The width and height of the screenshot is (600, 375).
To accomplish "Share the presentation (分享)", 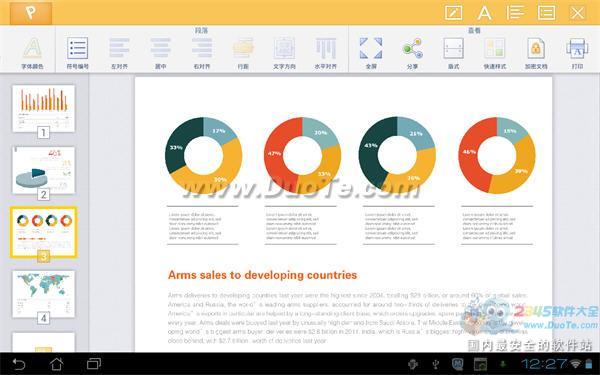I will click(x=412, y=53).
